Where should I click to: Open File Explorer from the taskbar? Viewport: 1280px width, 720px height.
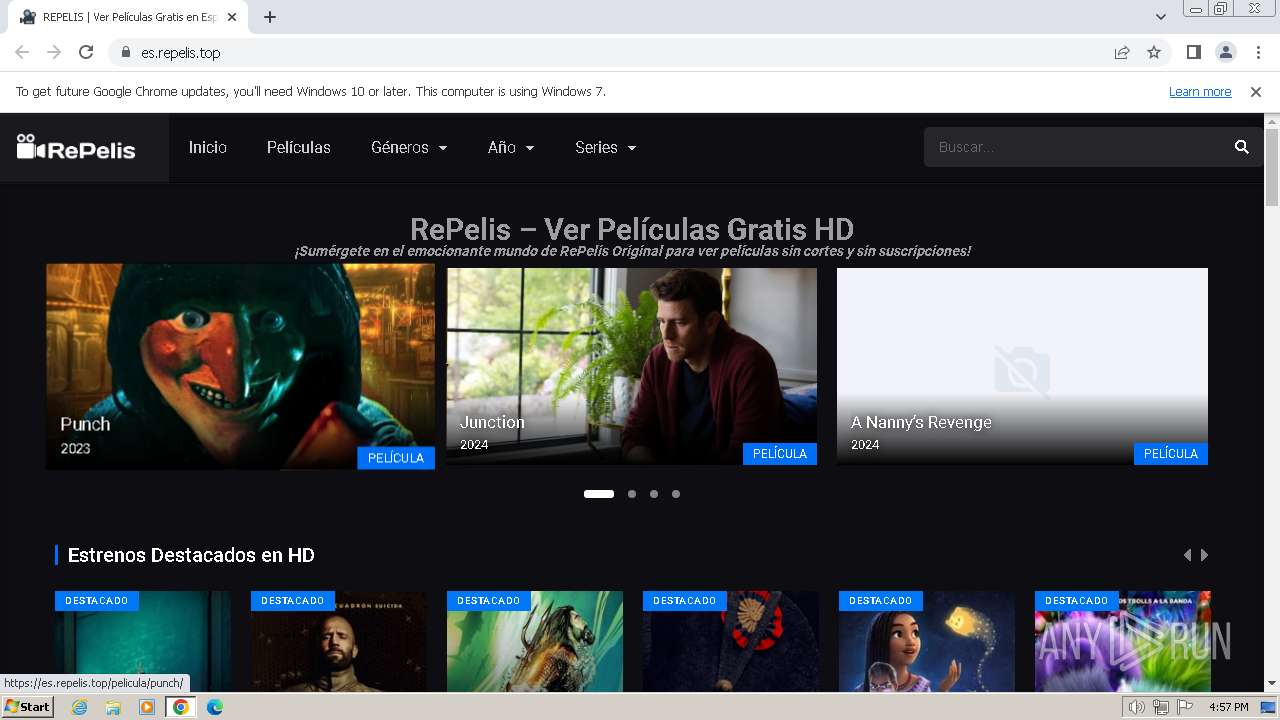click(113, 707)
